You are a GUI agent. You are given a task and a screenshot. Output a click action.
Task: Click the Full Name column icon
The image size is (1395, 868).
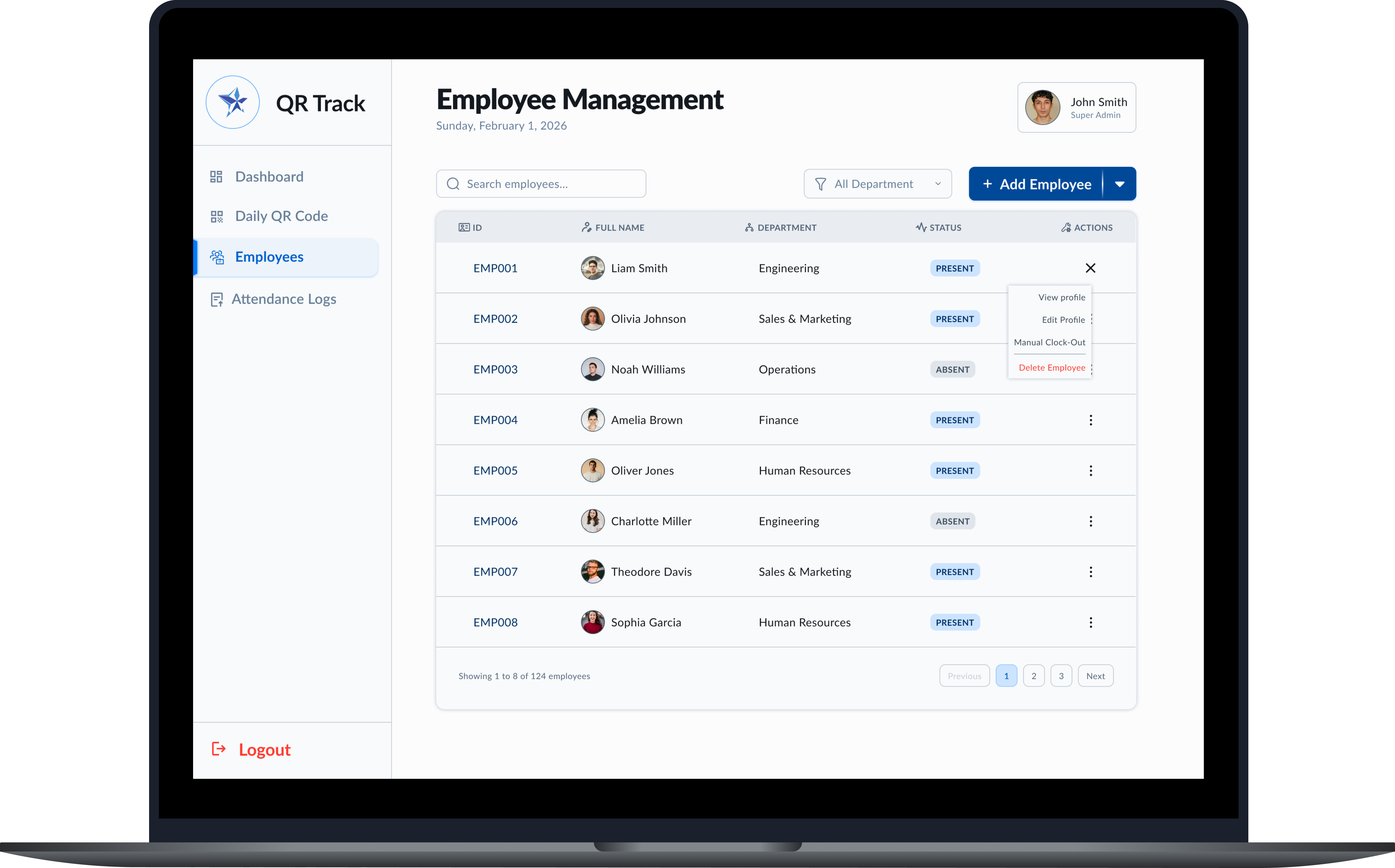[587, 227]
